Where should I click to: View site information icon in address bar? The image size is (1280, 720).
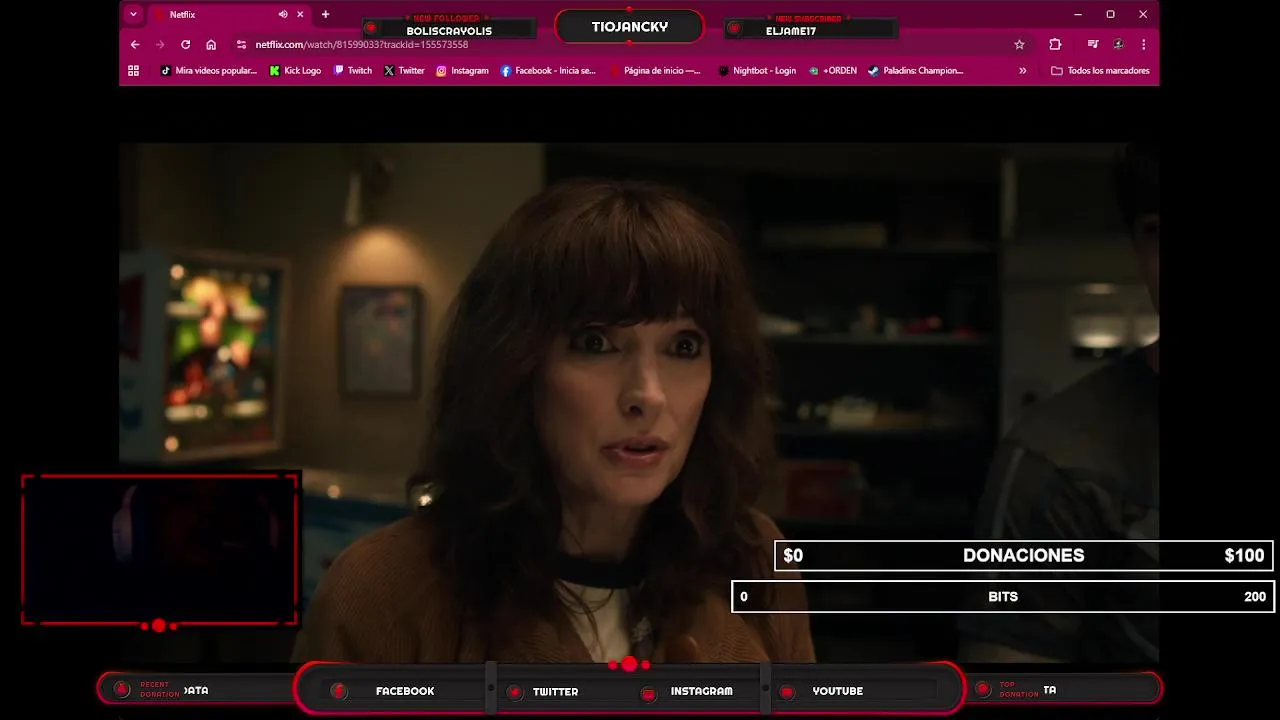pos(241,45)
